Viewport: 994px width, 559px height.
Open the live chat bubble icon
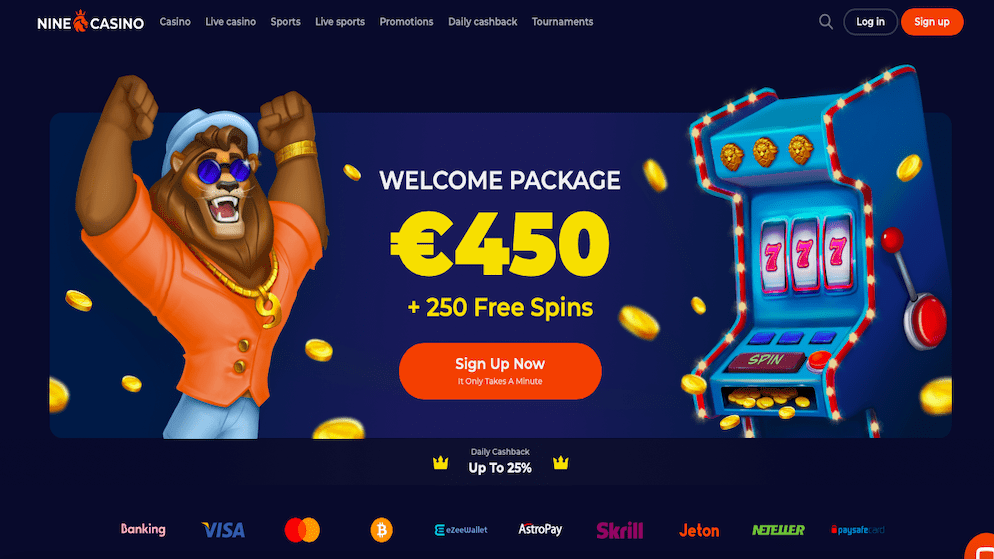tap(981, 548)
